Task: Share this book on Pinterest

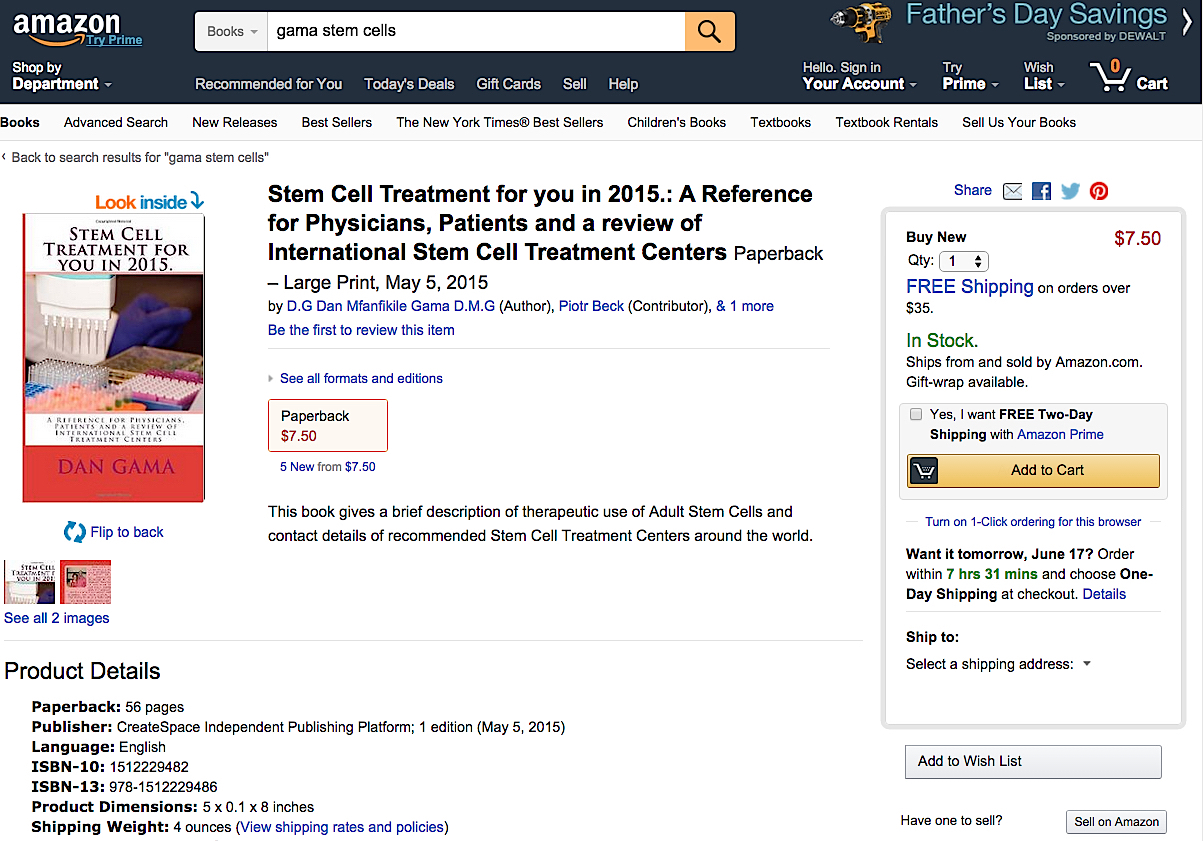Action: [x=1099, y=191]
